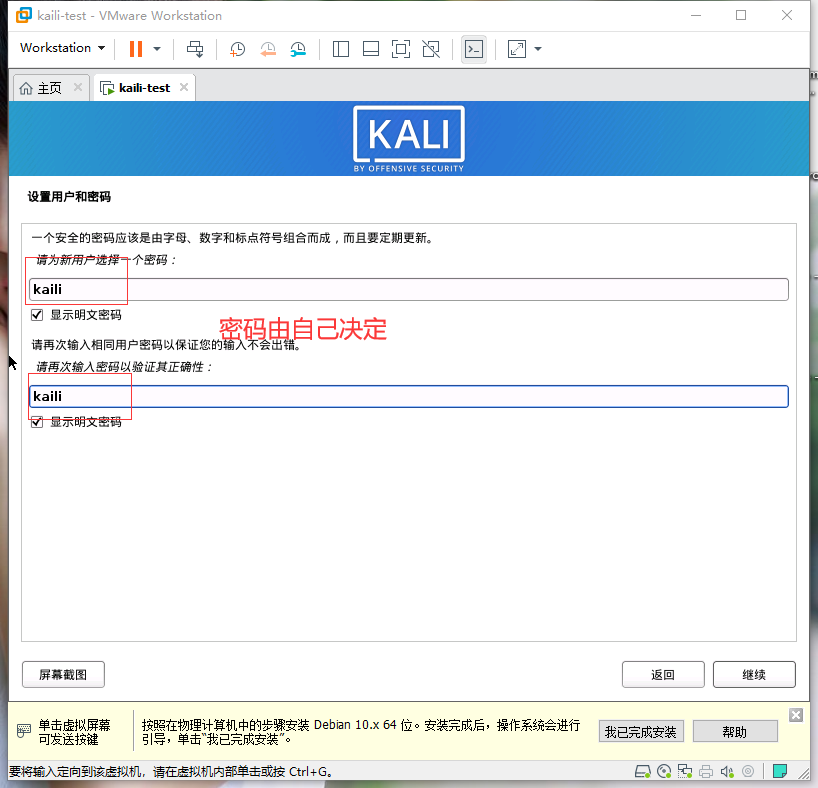Take a snapshot of the VM
Viewport: 818px width, 788px height.
click(237, 49)
